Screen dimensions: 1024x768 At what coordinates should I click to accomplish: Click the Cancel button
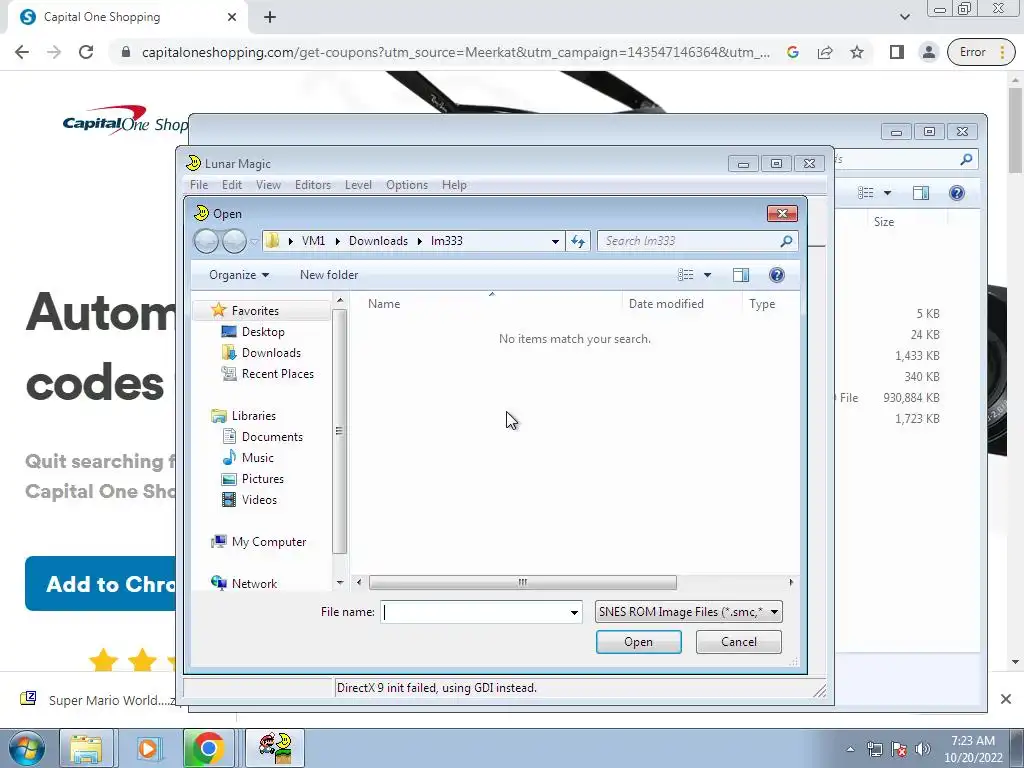tap(739, 642)
